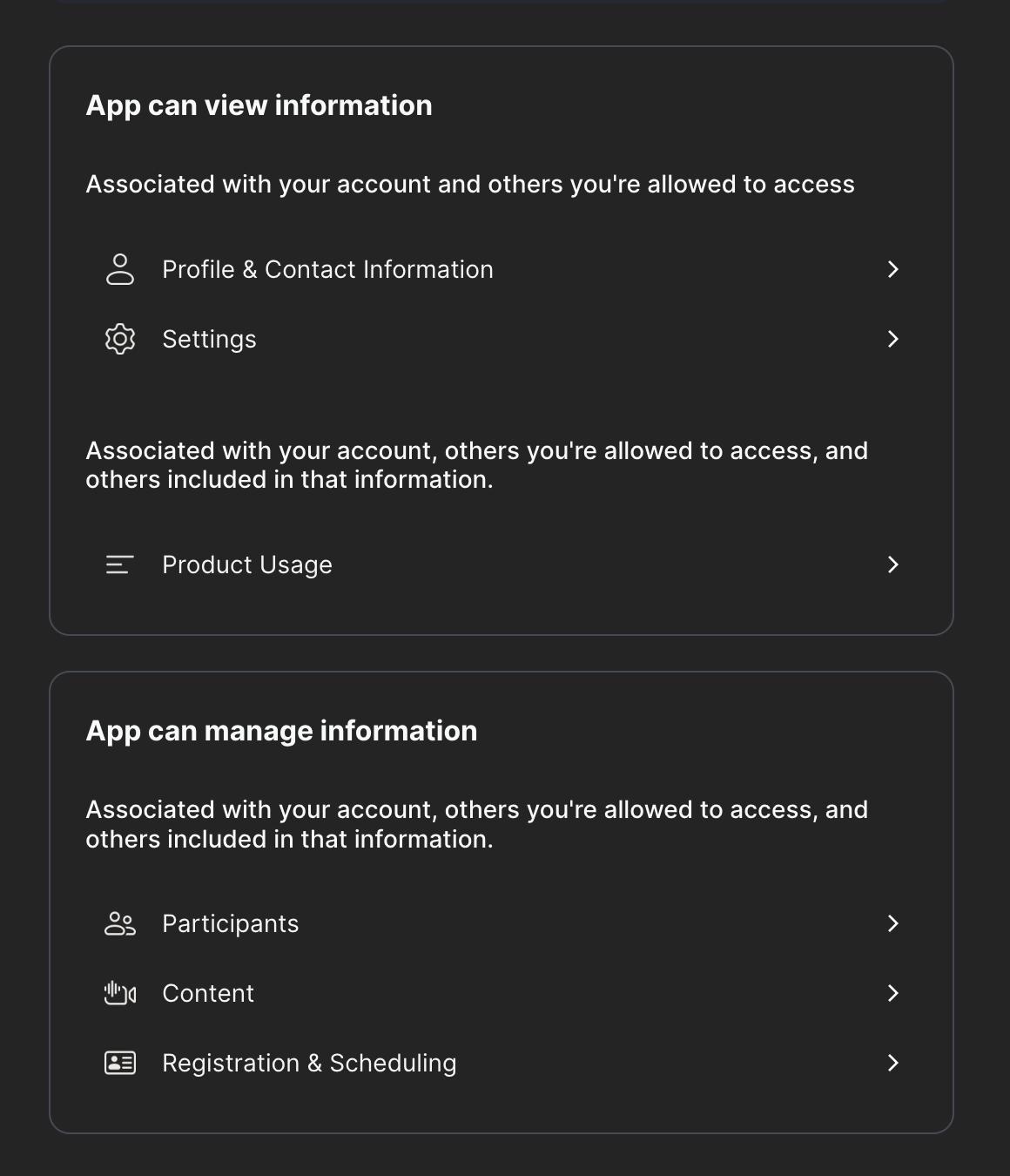
Task: Click the person icon beside Profile & Contact Information
Action: 120,269
